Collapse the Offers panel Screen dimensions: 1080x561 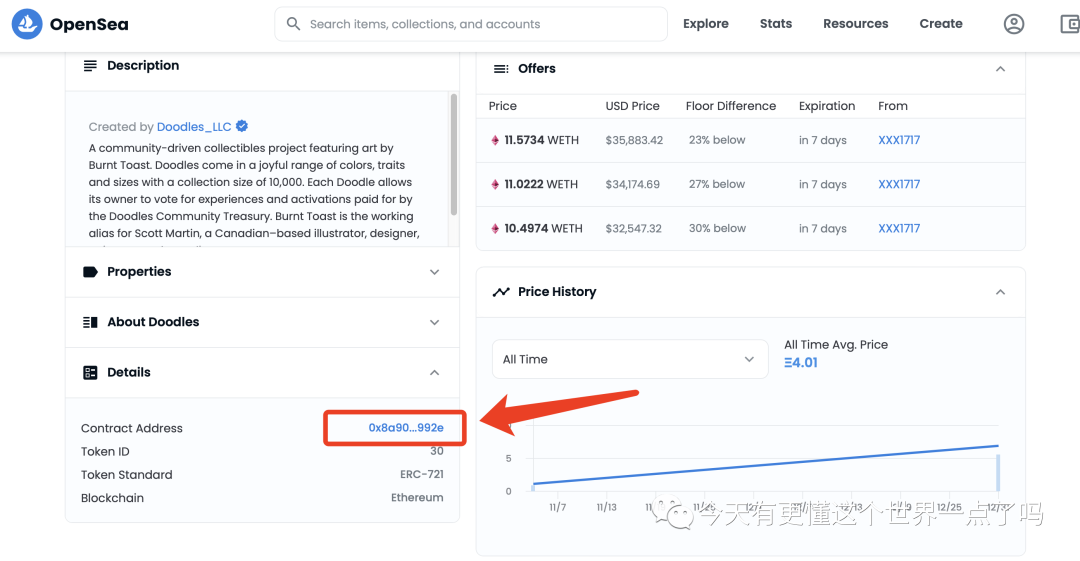(1000, 69)
